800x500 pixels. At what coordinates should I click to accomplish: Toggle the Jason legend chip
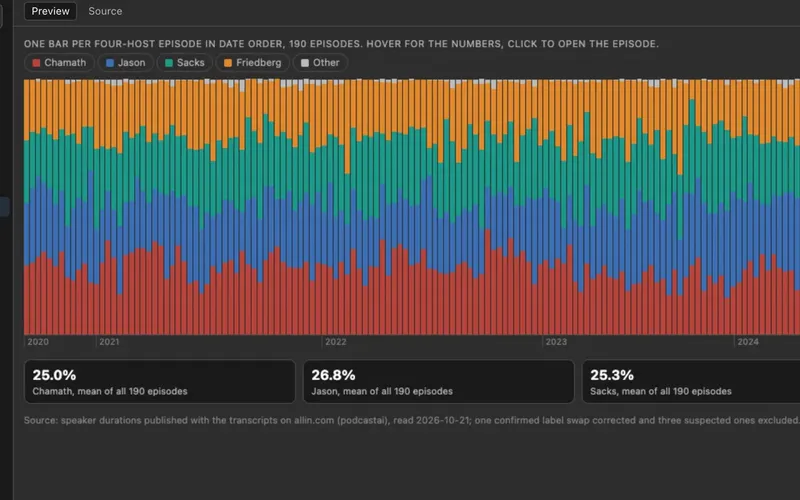(126, 63)
